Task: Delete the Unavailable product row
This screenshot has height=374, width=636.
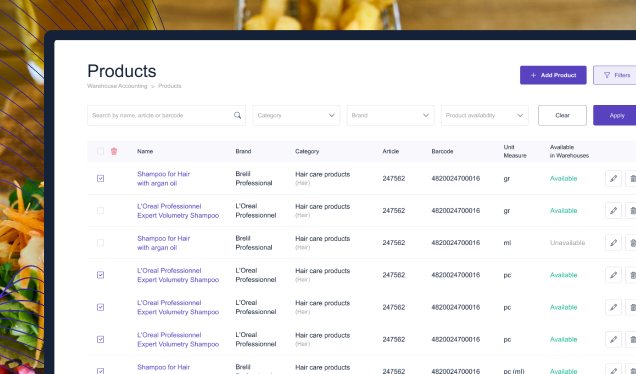Action: 631,243
